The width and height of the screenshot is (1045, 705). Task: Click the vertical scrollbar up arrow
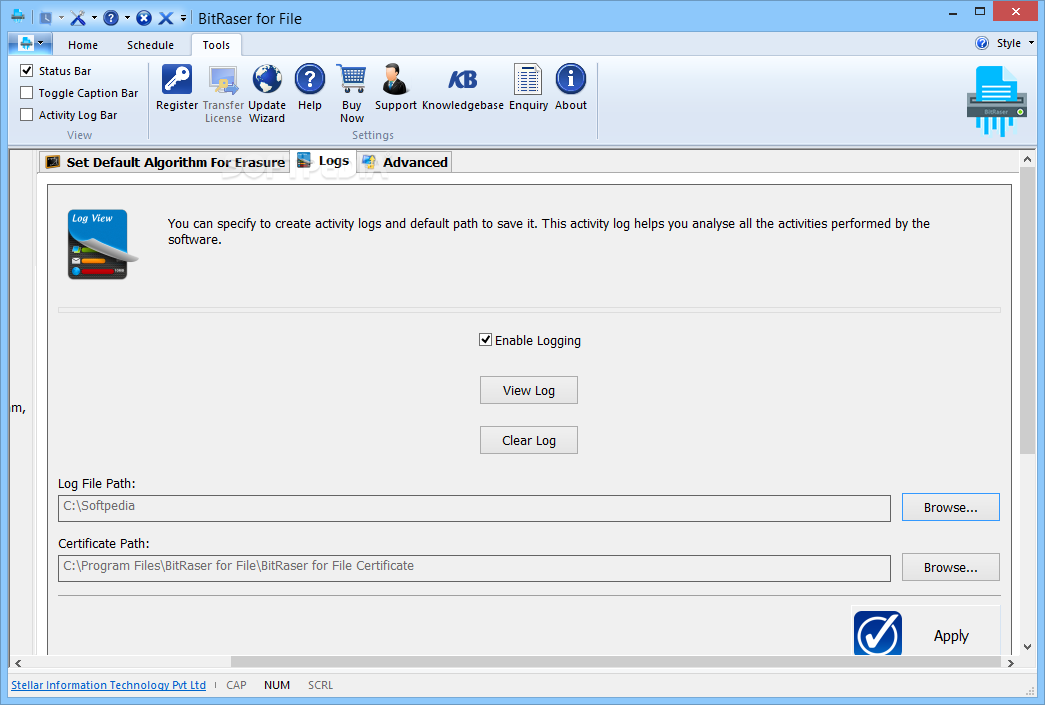[1027, 159]
